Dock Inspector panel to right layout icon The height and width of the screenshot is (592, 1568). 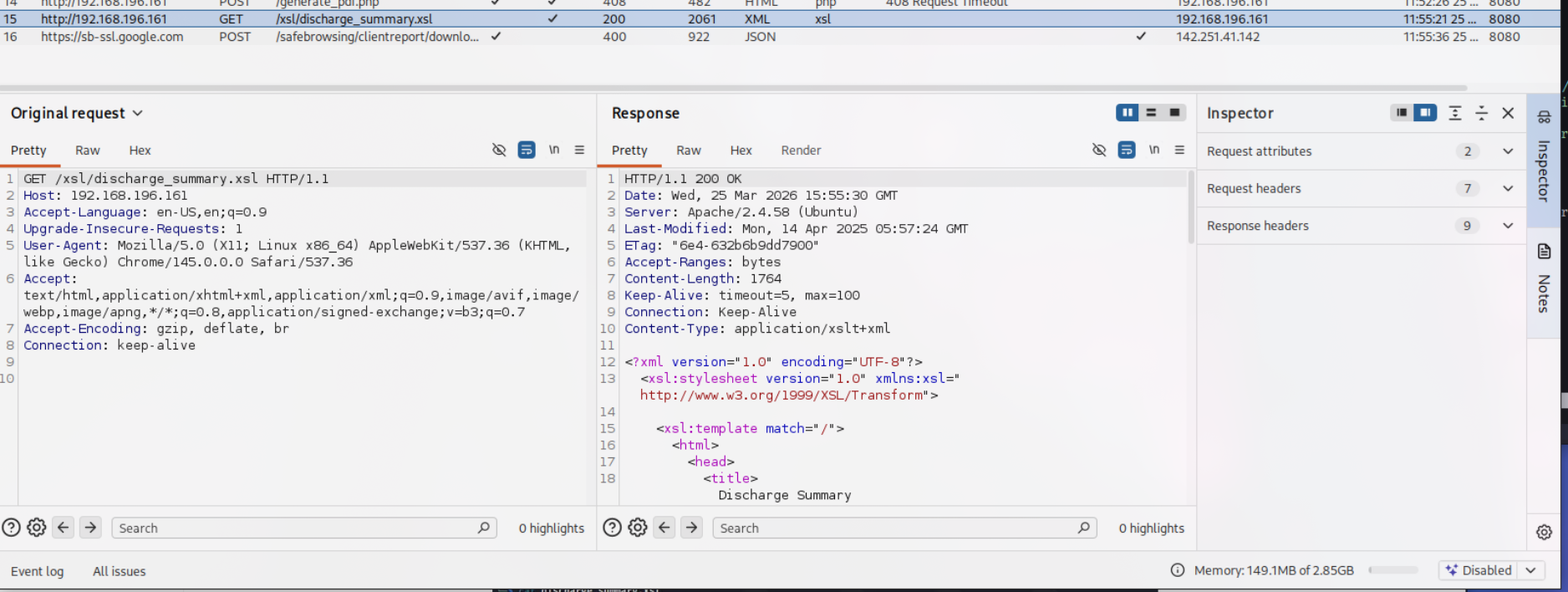click(1425, 112)
